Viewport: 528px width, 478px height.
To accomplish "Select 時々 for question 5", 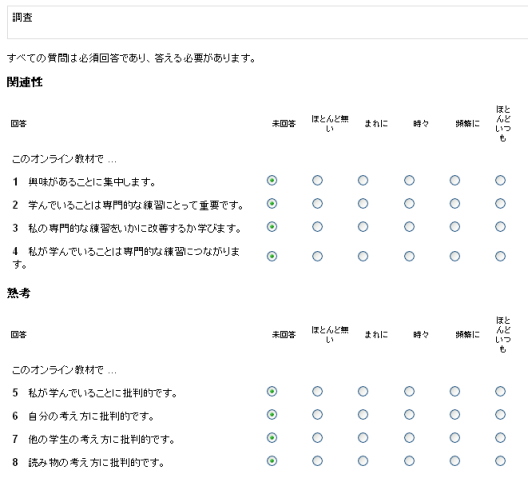I will [409, 391].
